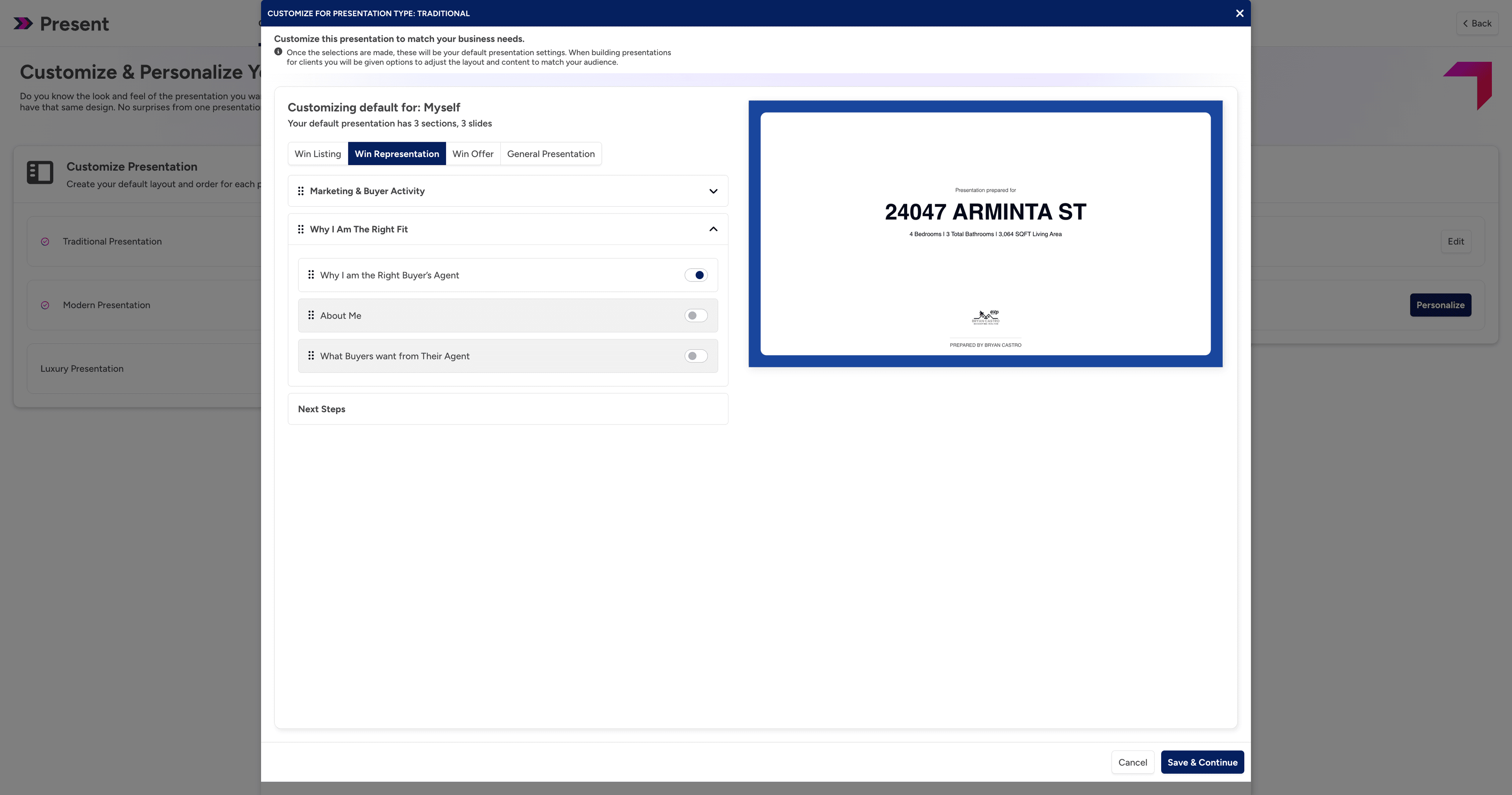Click "About Me" slide label
The image size is (1512, 795).
[x=341, y=315]
